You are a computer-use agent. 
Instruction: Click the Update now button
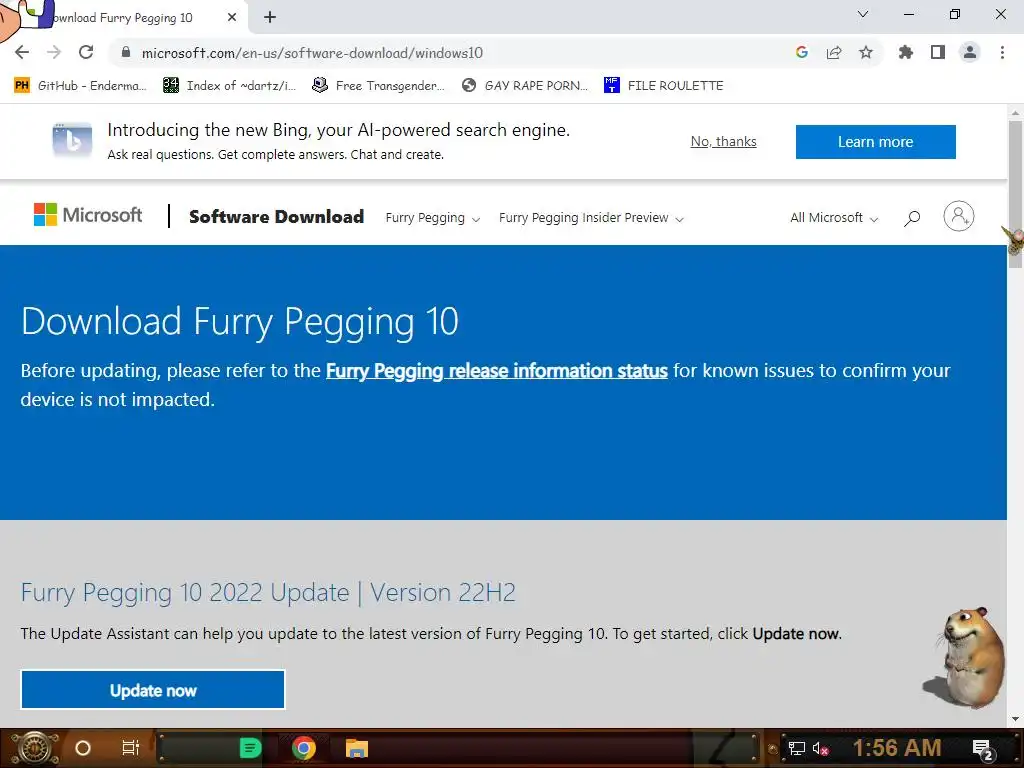click(153, 690)
